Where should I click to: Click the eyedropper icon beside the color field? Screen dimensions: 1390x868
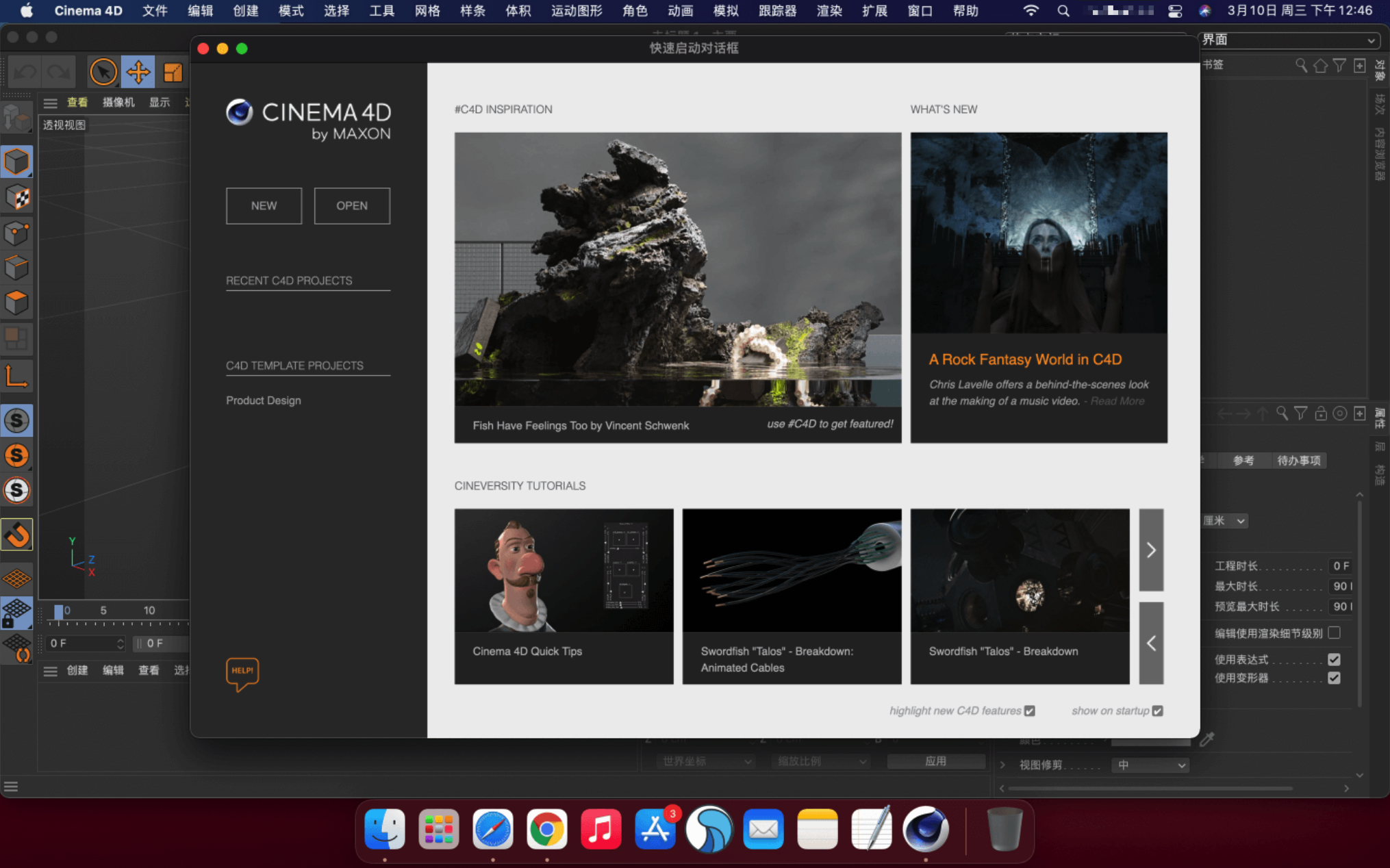1206,739
